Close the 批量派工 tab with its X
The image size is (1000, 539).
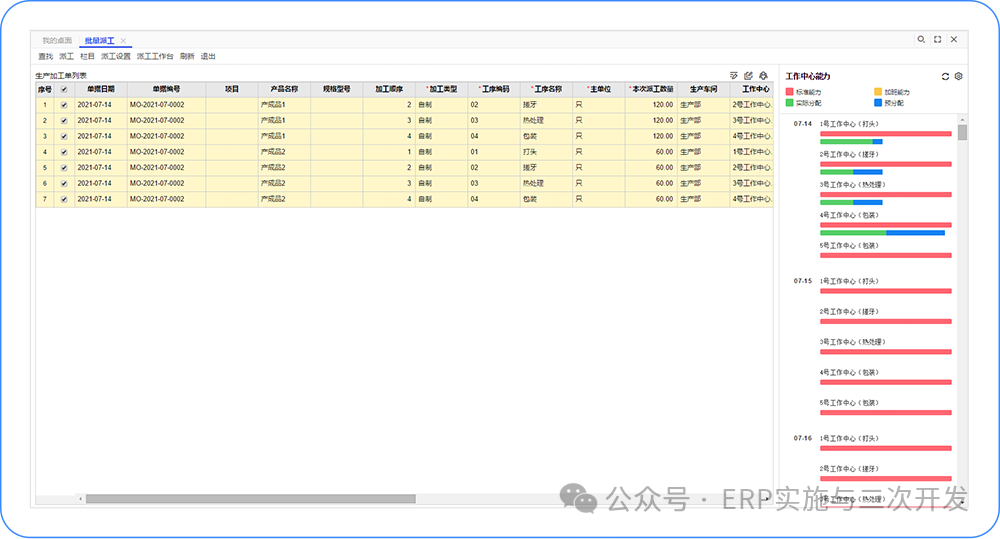123,40
